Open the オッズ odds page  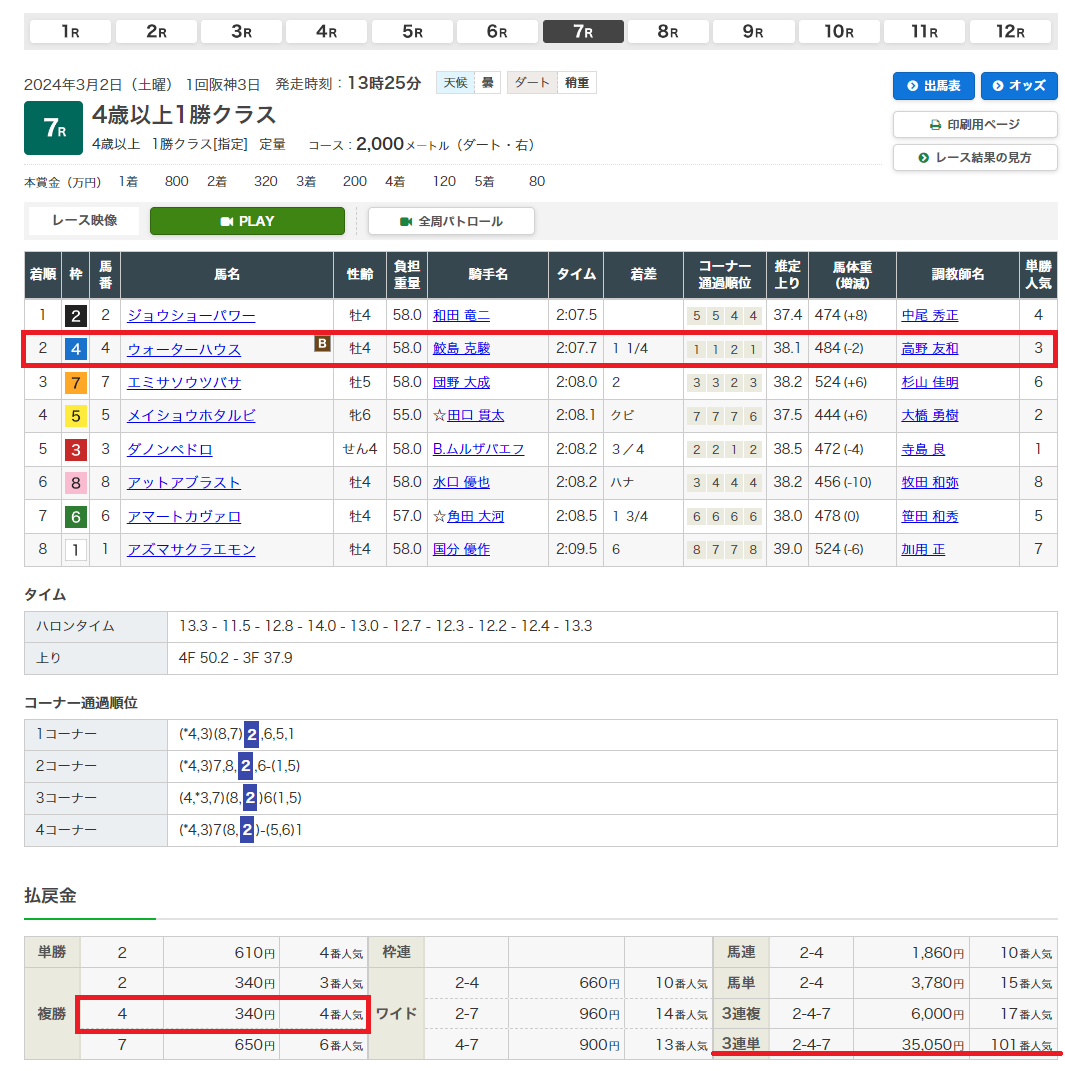pyautogui.click(x=1019, y=86)
